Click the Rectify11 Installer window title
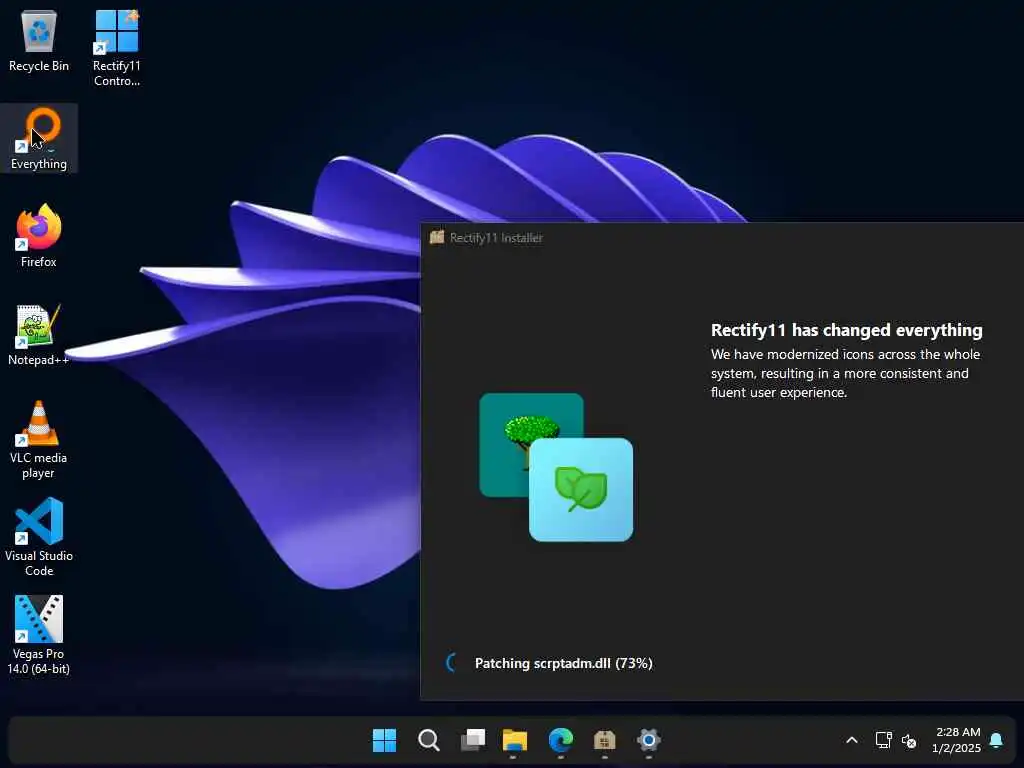1024x768 pixels. (496, 238)
